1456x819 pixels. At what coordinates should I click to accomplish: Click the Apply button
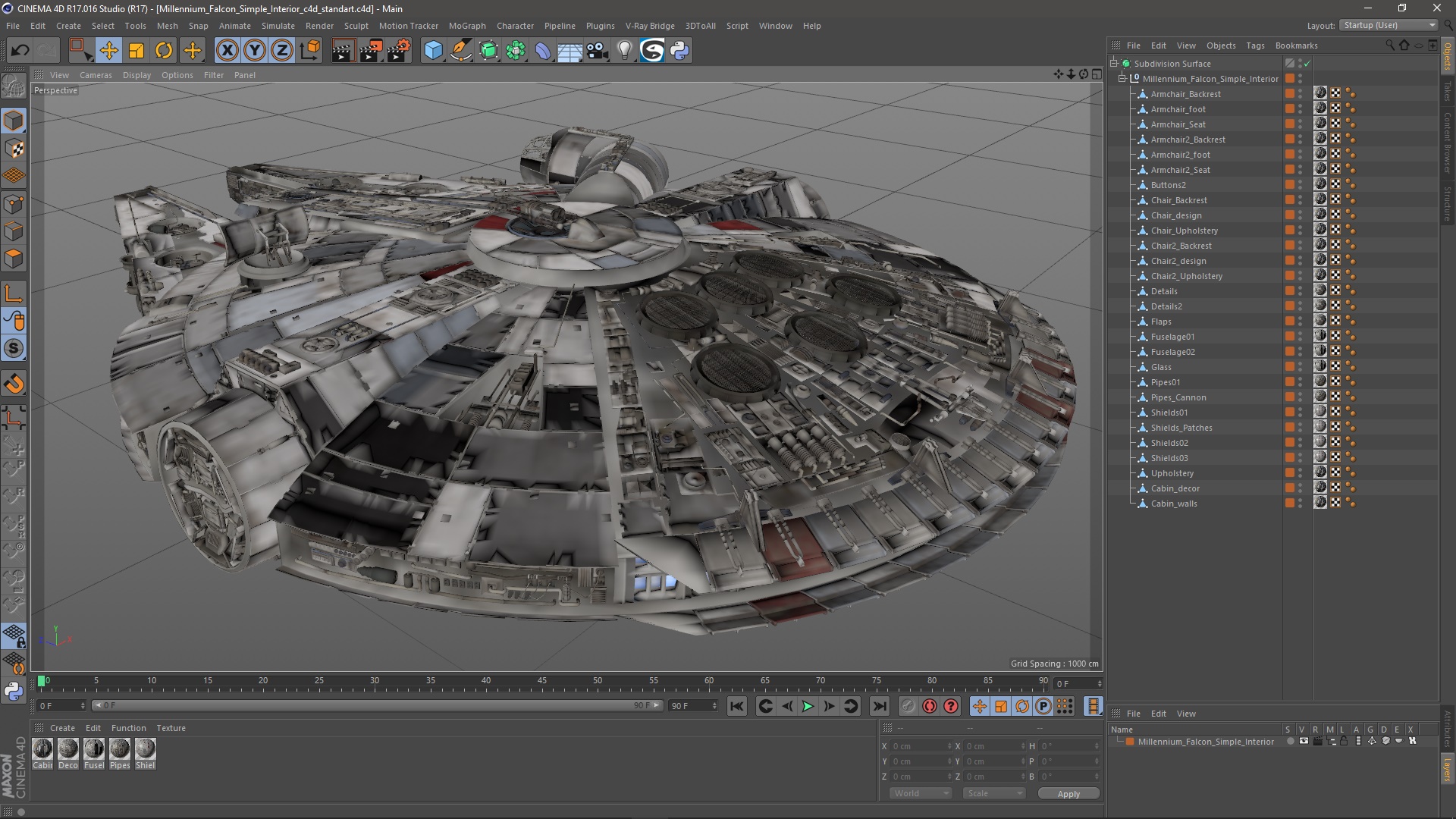[x=1068, y=794]
